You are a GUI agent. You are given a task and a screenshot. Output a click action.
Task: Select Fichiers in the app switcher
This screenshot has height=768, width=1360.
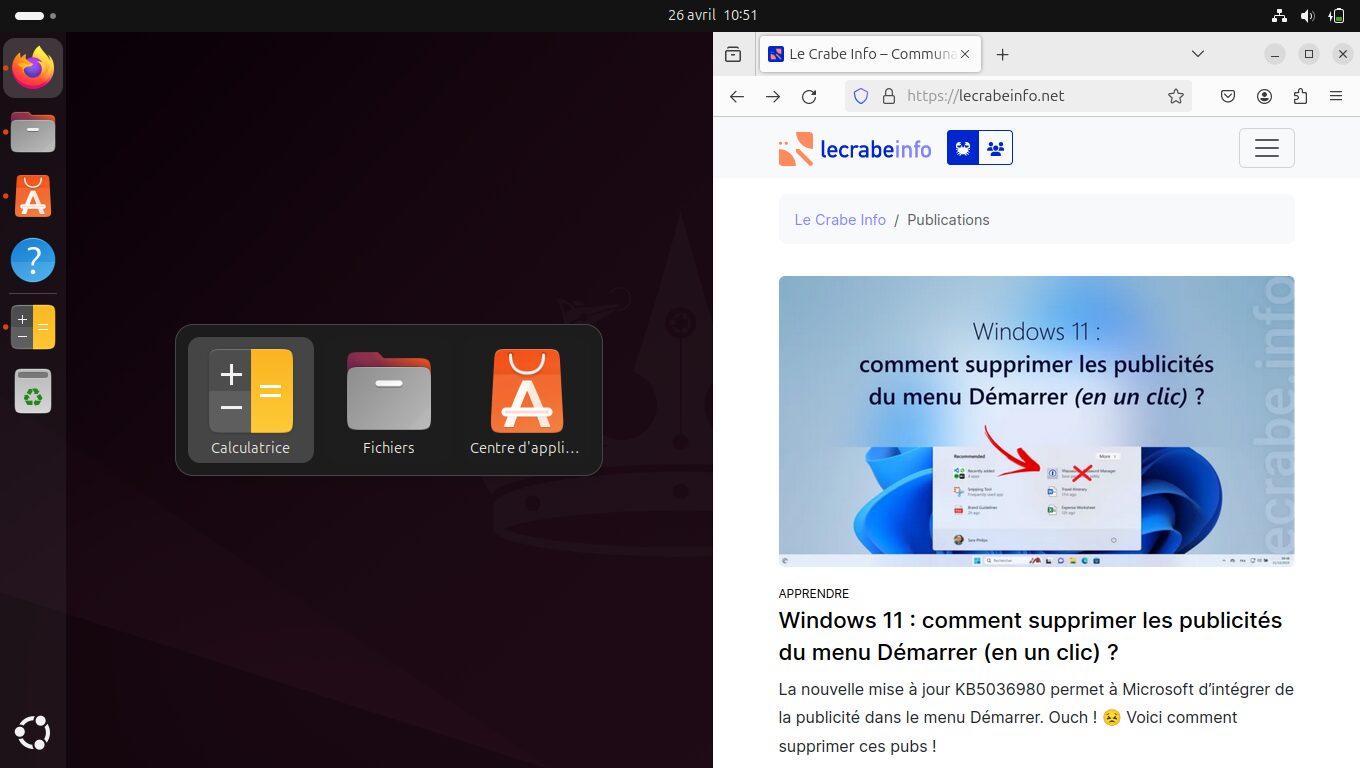(x=389, y=400)
